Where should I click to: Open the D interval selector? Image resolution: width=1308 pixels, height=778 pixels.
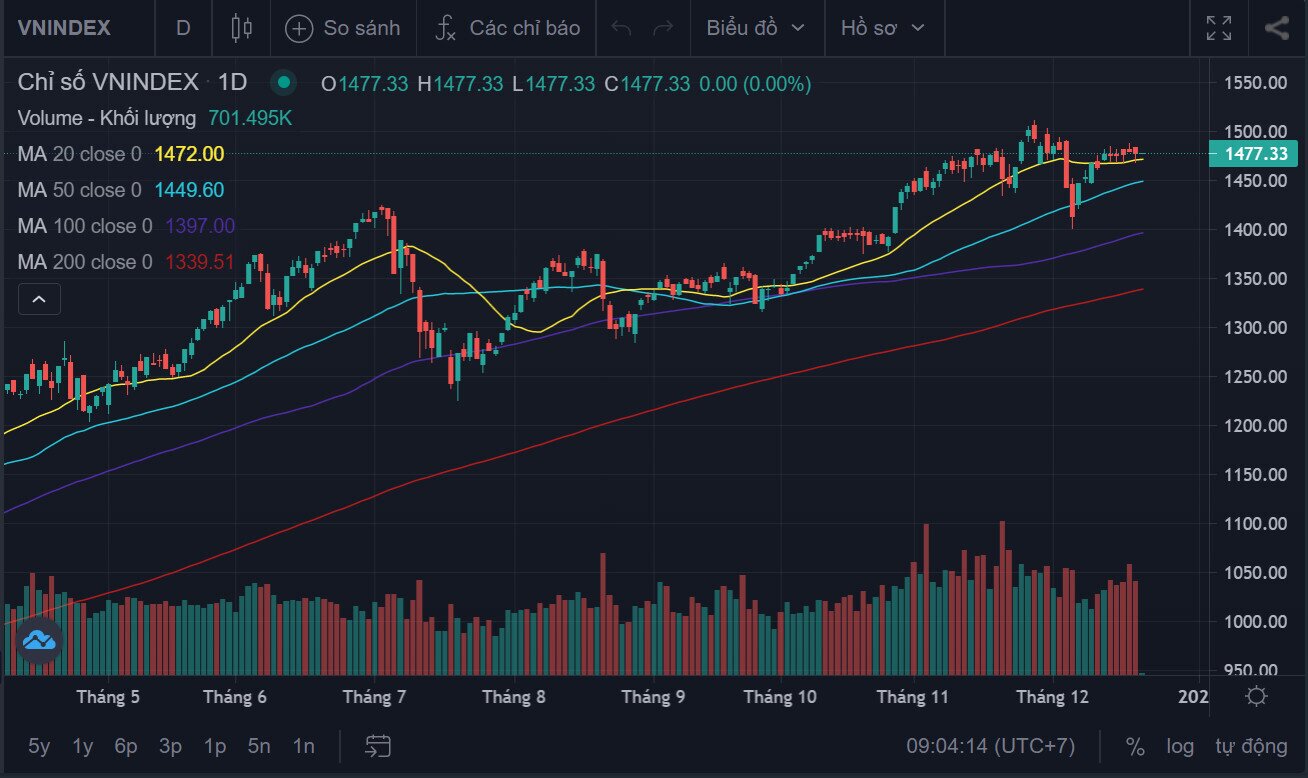point(183,28)
